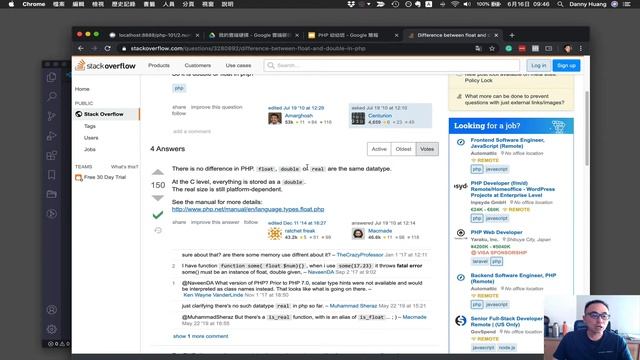Open Senior Full-Stack Developer job listing
640x360 pixels.
coord(507,321)
